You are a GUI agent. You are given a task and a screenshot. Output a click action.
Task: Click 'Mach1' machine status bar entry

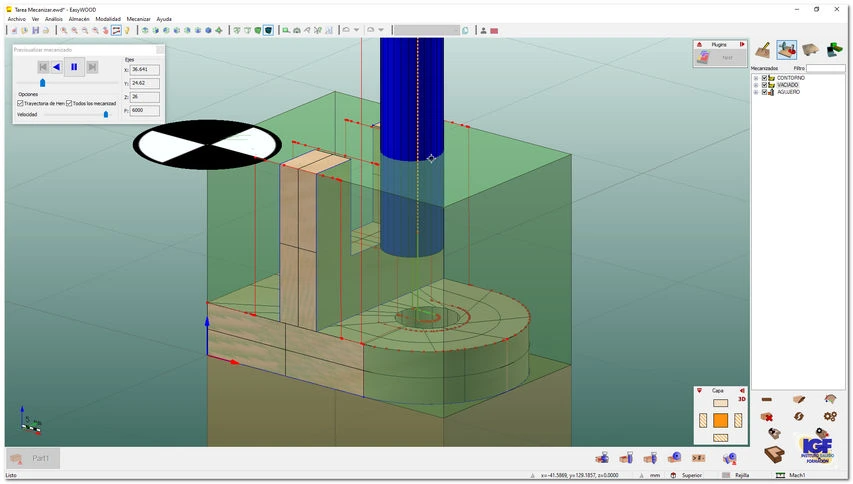[797, 475]
